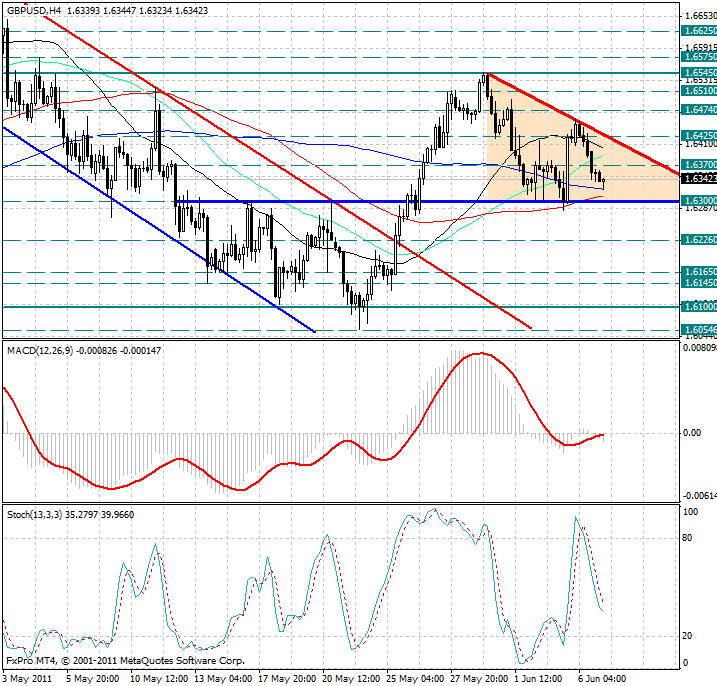Select the 17 May 20:00 time axis label
This screenshot has width=717, height=686.
coord(287,678)
